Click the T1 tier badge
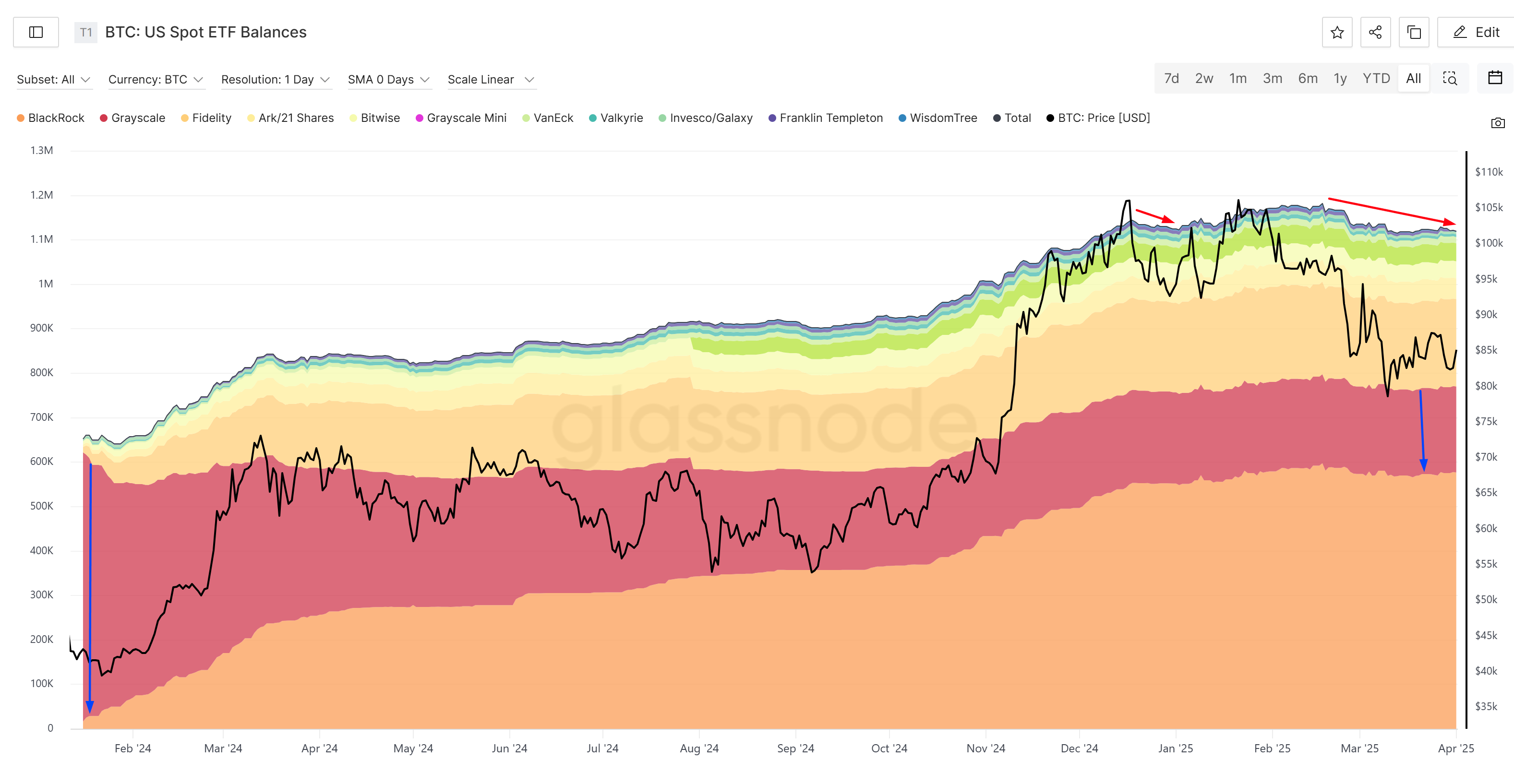Viewport: 1514px width, 784px height. pyautogui.click(x=86, y=32)
